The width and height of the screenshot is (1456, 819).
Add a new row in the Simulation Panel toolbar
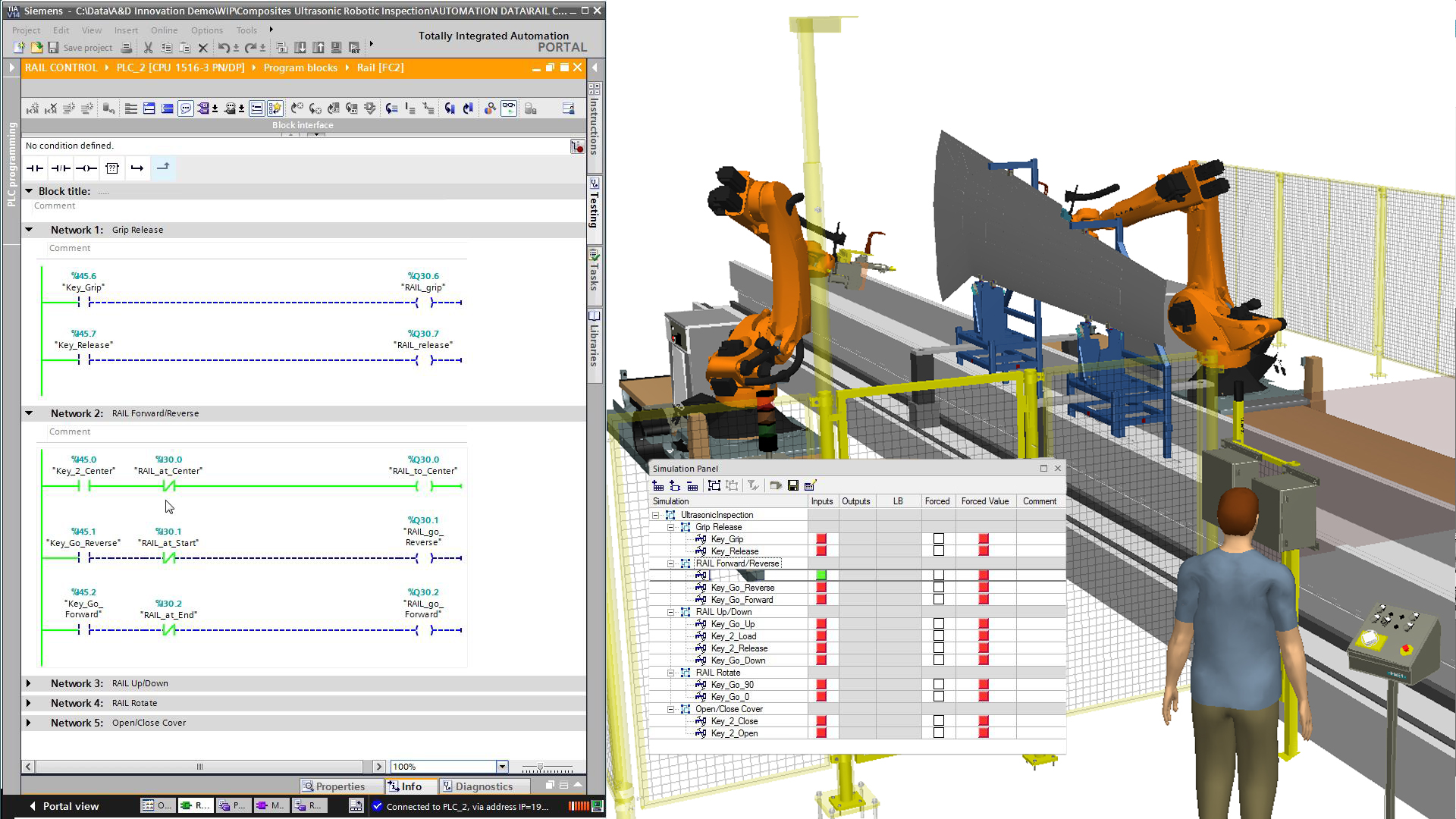[657, 485]
